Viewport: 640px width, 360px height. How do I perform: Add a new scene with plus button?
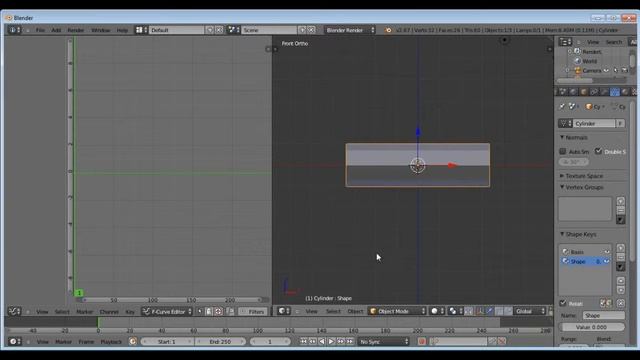(302, 30)
